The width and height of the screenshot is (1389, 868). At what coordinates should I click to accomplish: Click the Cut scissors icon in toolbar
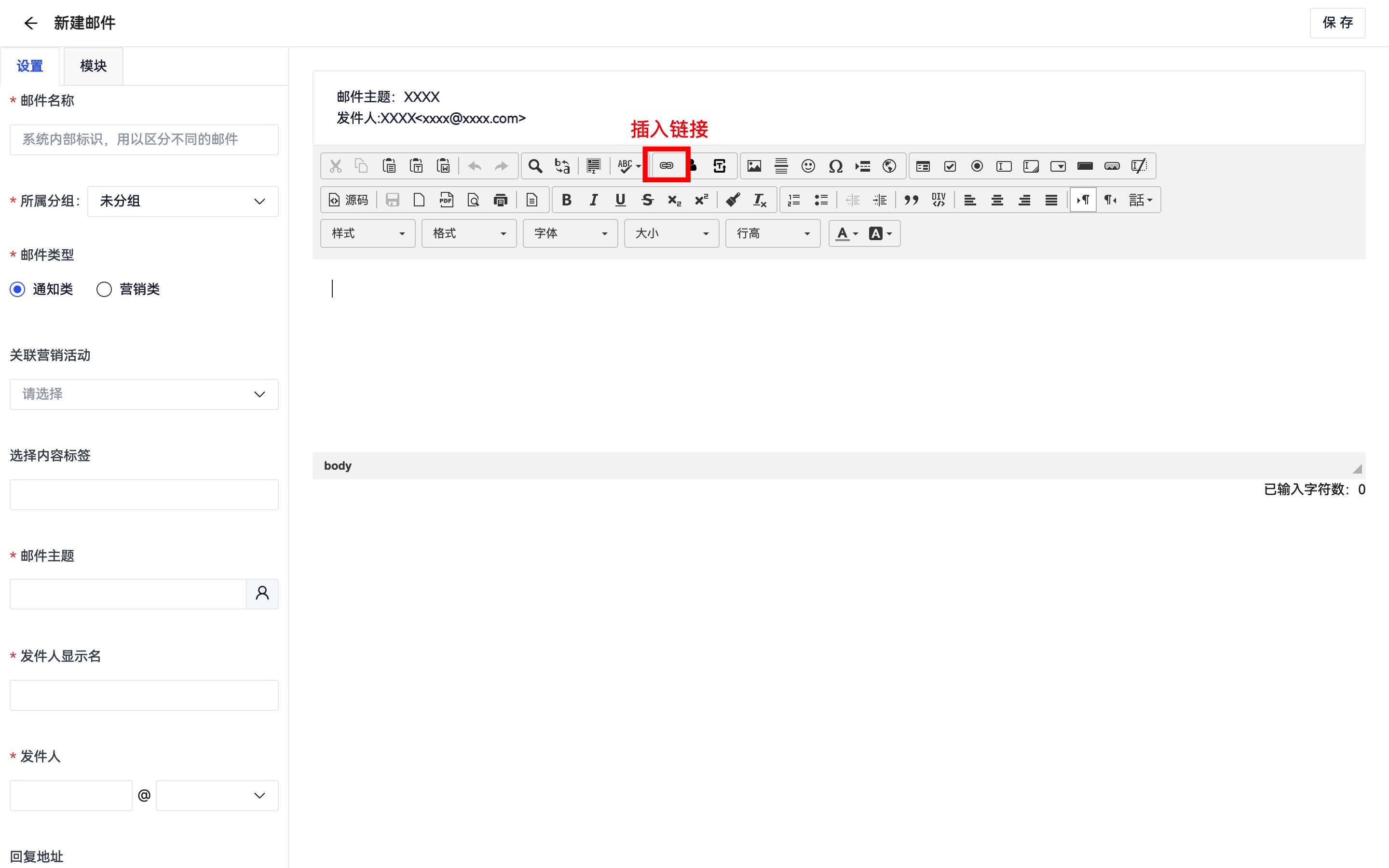point(335,166)
